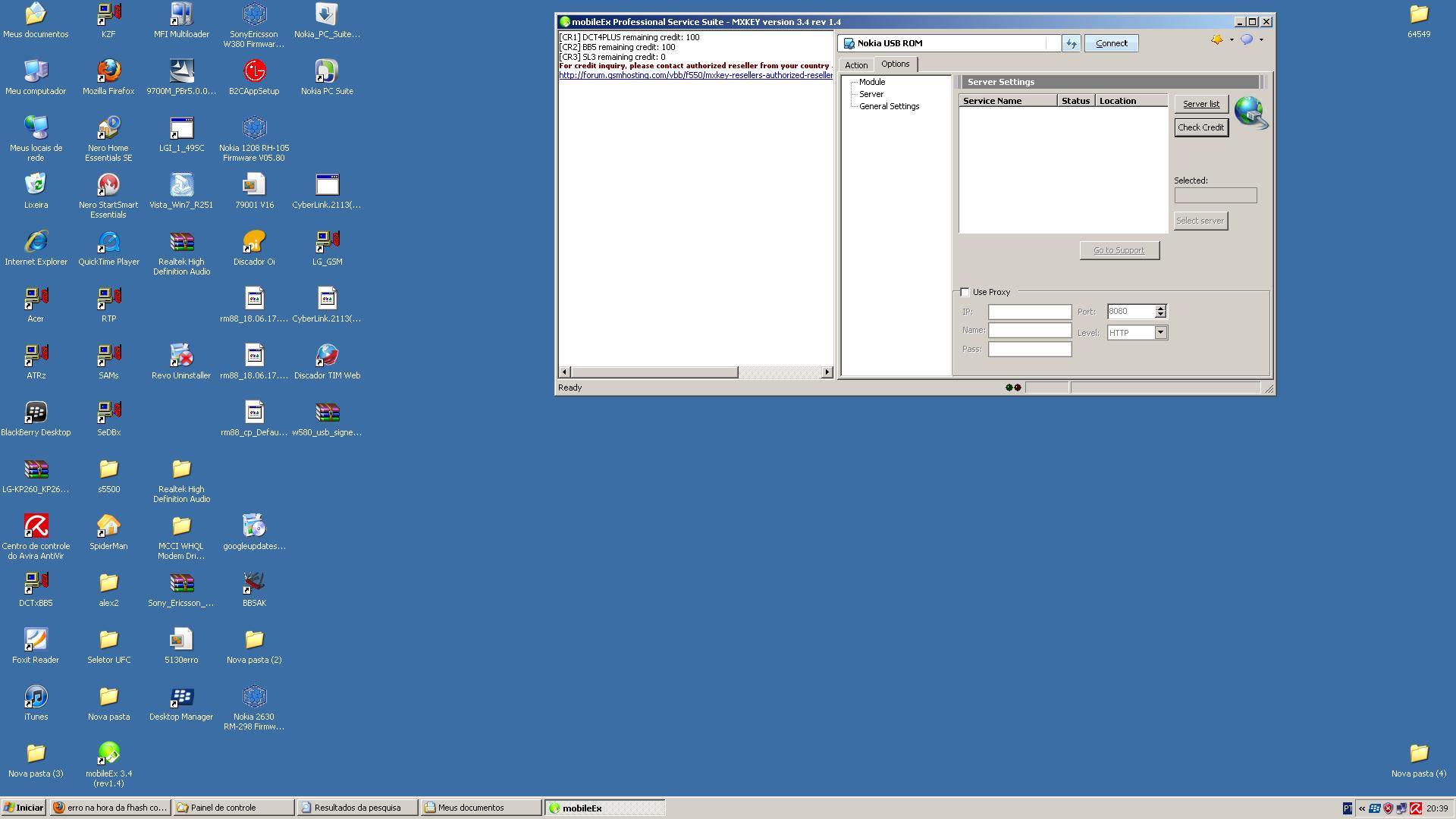The height and width of the screenshot is (819, 1456).
Task: Select the BBSAK desktop icon
Action: (254, 588)
